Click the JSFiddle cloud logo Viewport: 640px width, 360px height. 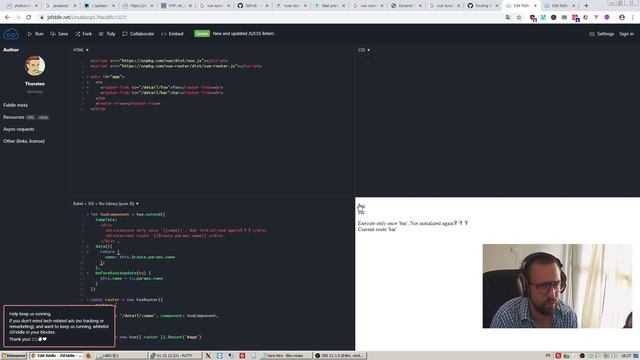11,34
